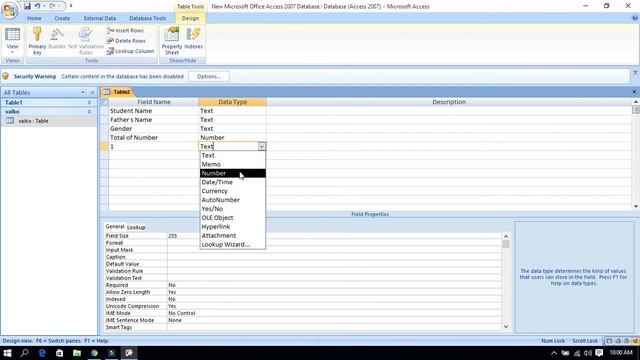
Task: Launch Edge browser from taskbar
Action: [42, 353]
